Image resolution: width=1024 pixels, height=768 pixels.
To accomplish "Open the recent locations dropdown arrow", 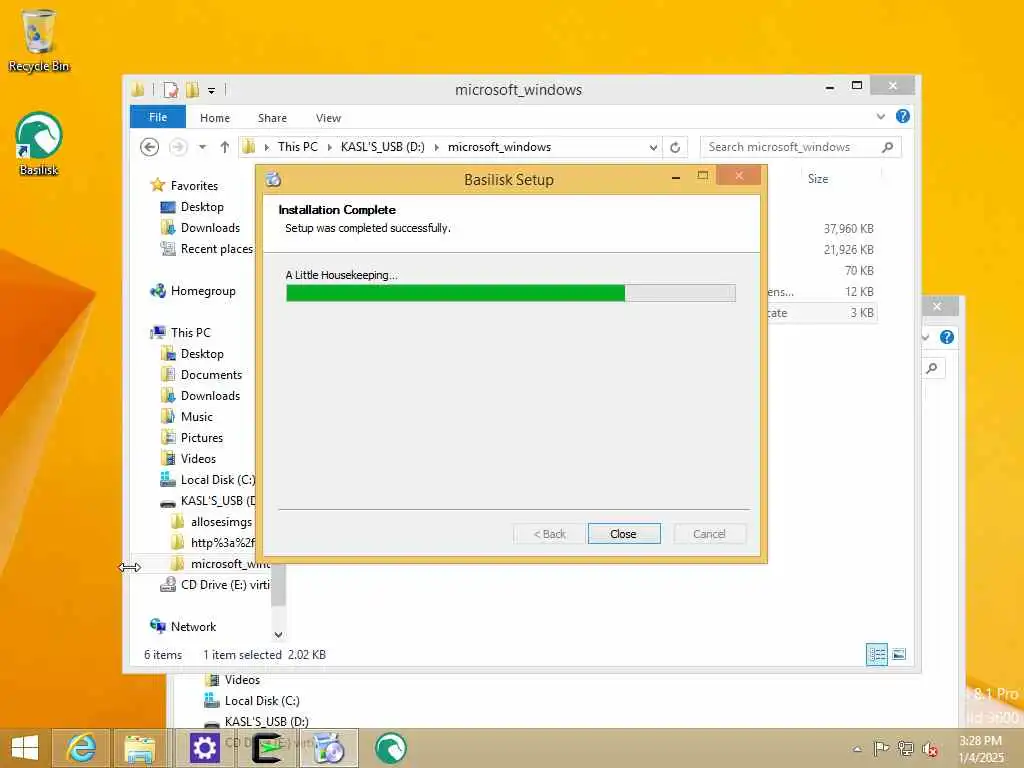I will click(202, 147).
